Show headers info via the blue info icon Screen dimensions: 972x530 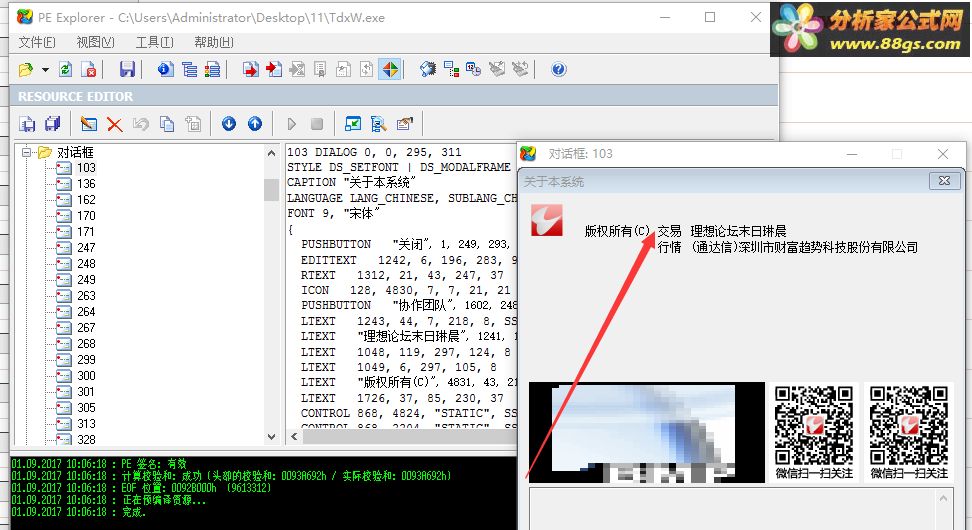(166, 69)
